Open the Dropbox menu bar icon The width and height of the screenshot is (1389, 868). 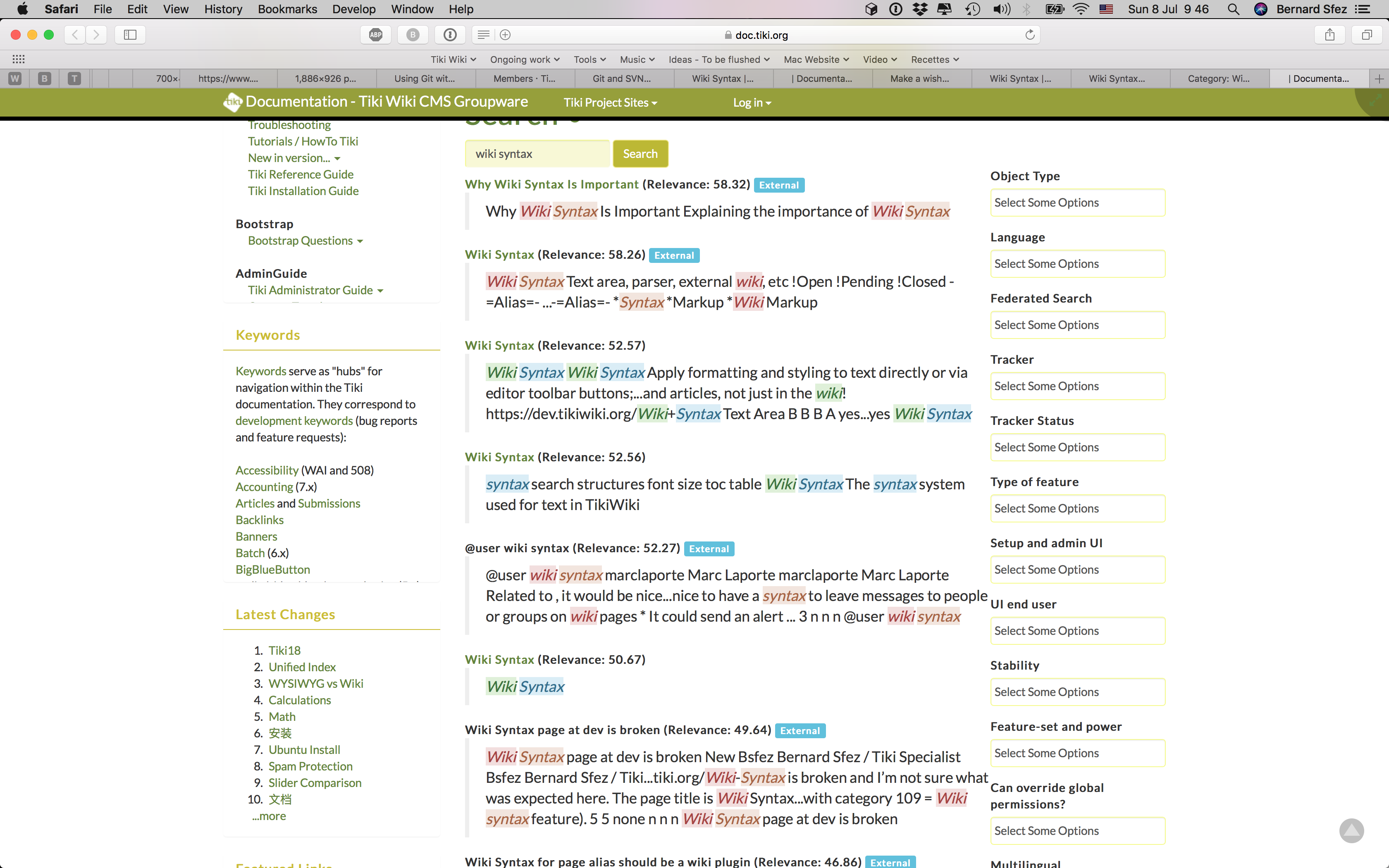[920, 9]
